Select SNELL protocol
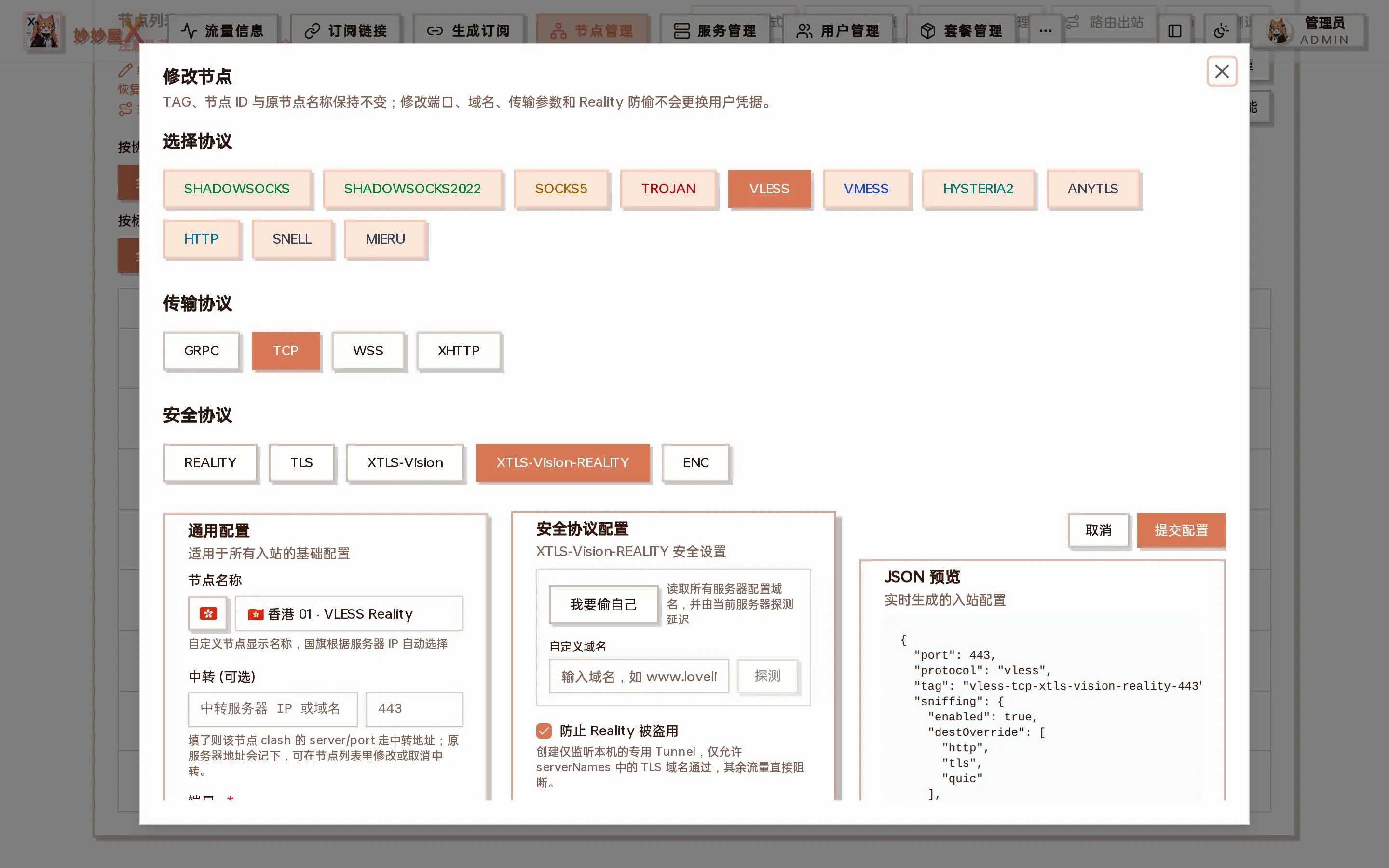The width and height of the screenshot is (1389, 868). click(292, 239)
